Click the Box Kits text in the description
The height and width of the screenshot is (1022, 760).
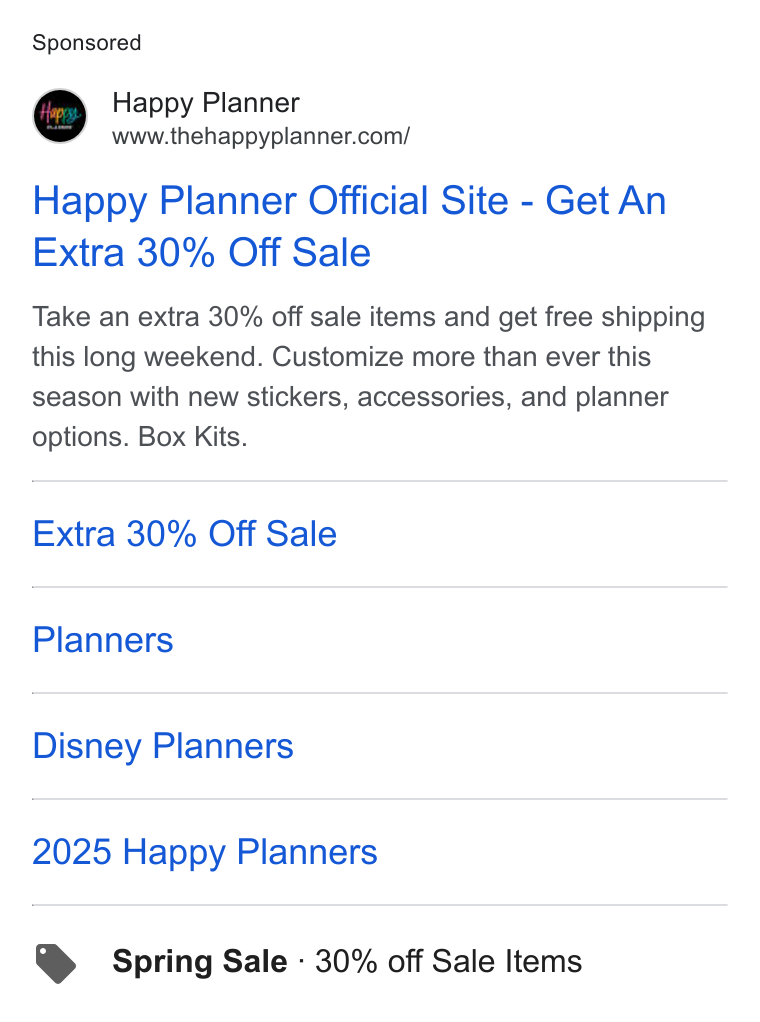[x=193, y=437]
